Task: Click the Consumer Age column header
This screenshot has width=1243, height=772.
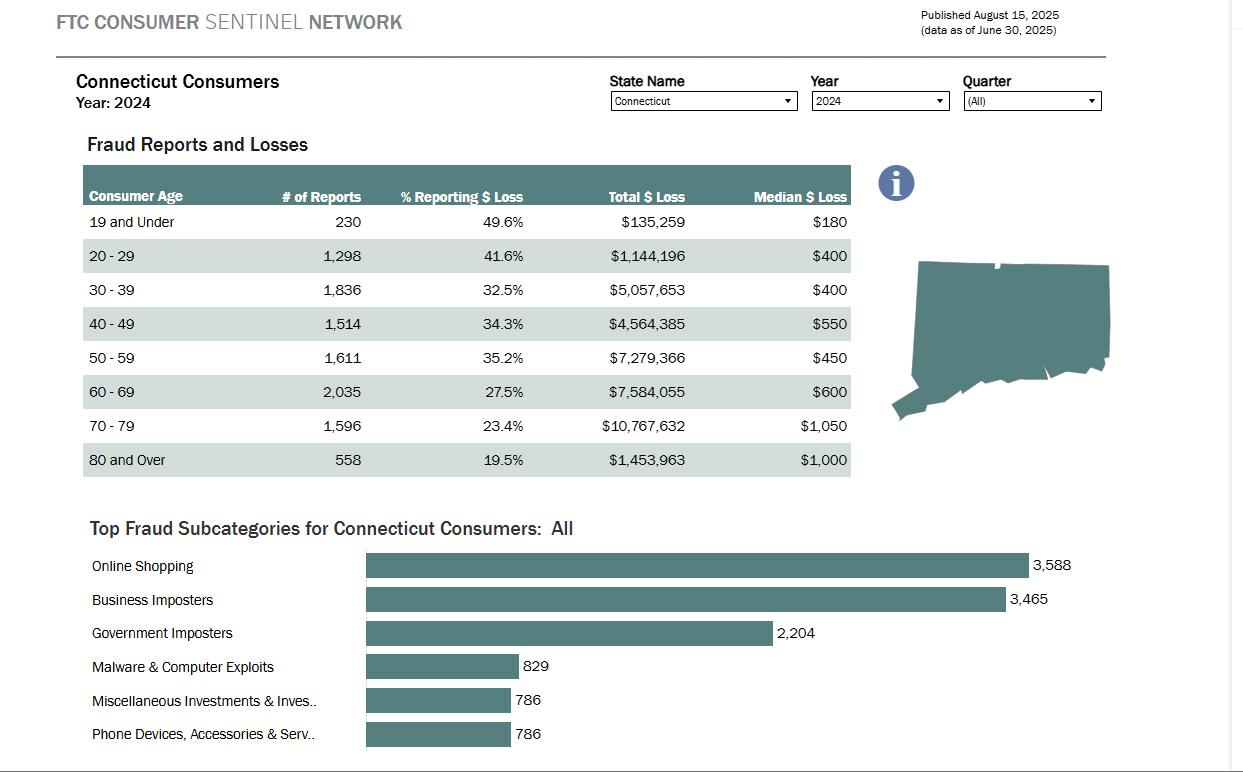Action: click(136, 196)
